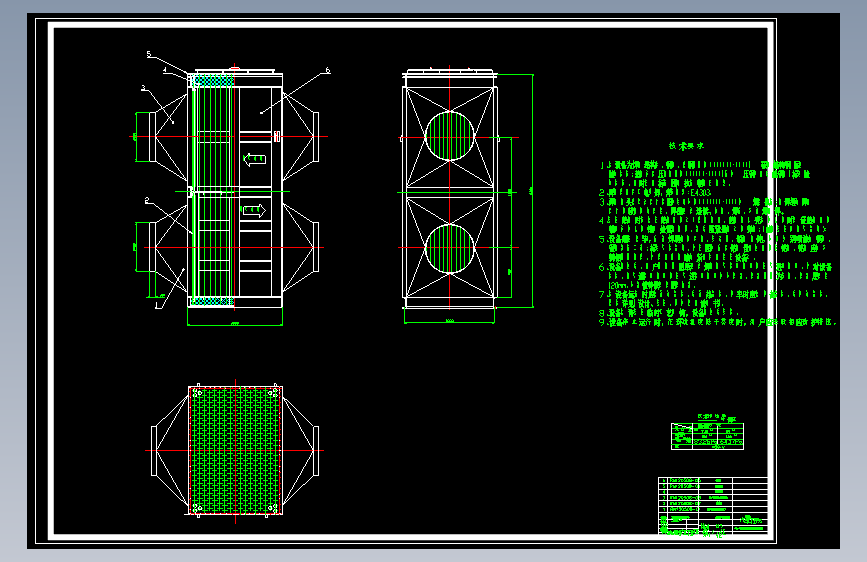Image resolution: width=867 pixels, height=562 pixels.
Task: Select technical note 9, the last line
Action: (x=718, y=322)
